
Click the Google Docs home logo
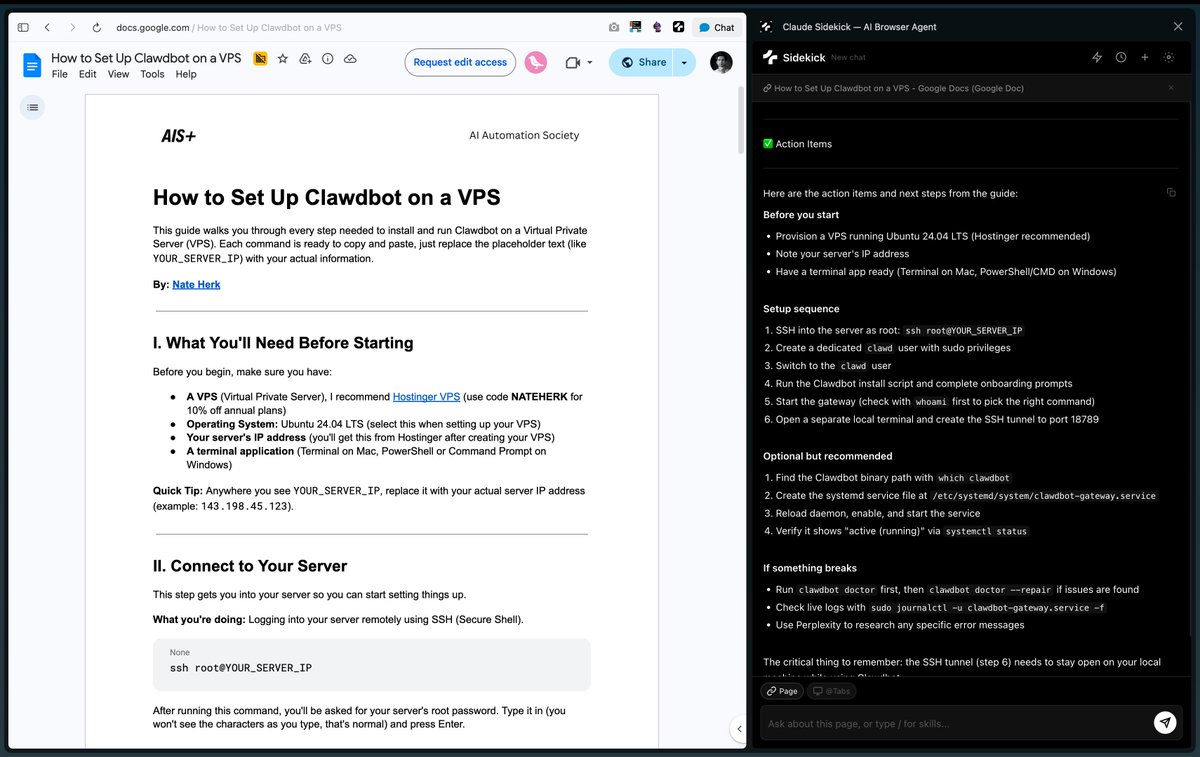pyautogui.click(x=32, y=66)
